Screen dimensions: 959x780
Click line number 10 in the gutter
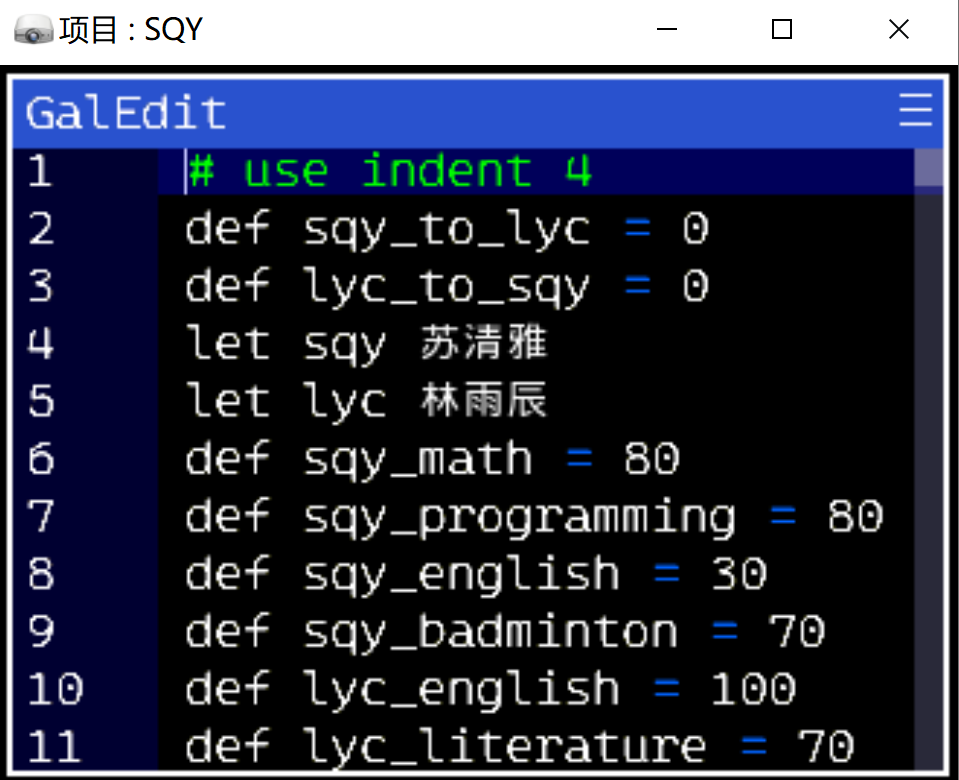tap(55, 689)
